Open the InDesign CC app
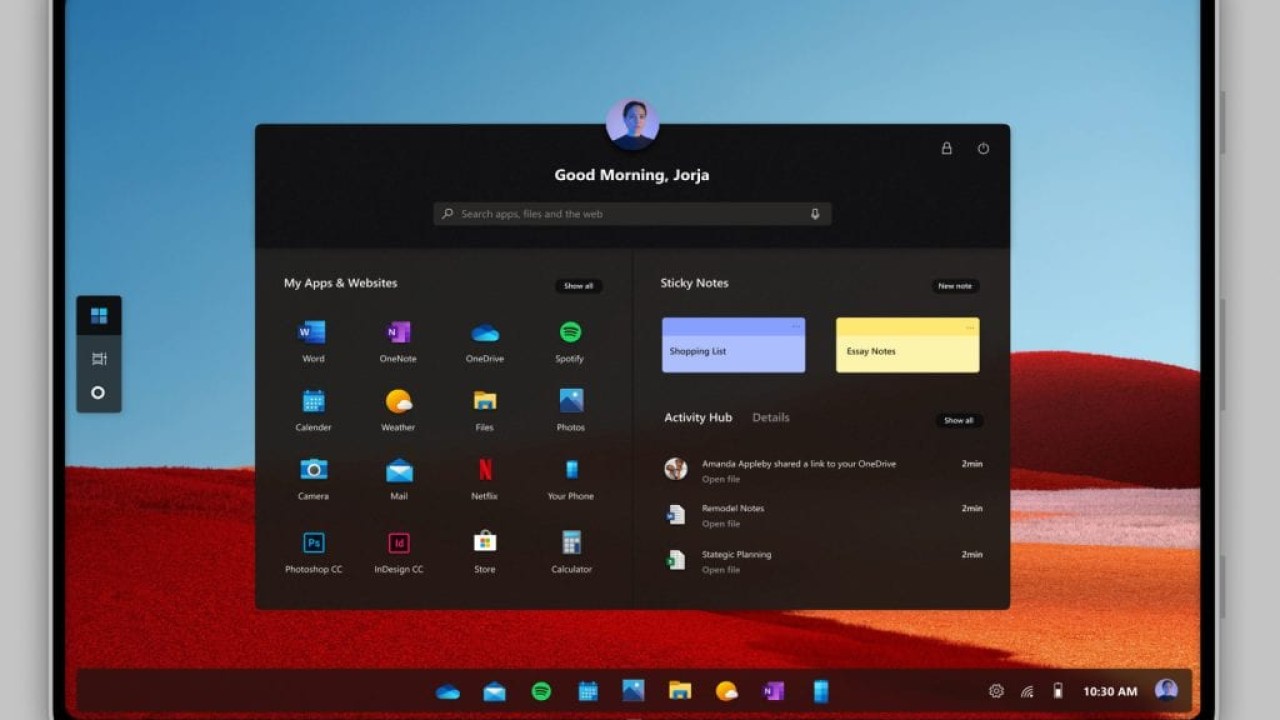The height and width of the screenshot is (720, 1280). point(398,543)
